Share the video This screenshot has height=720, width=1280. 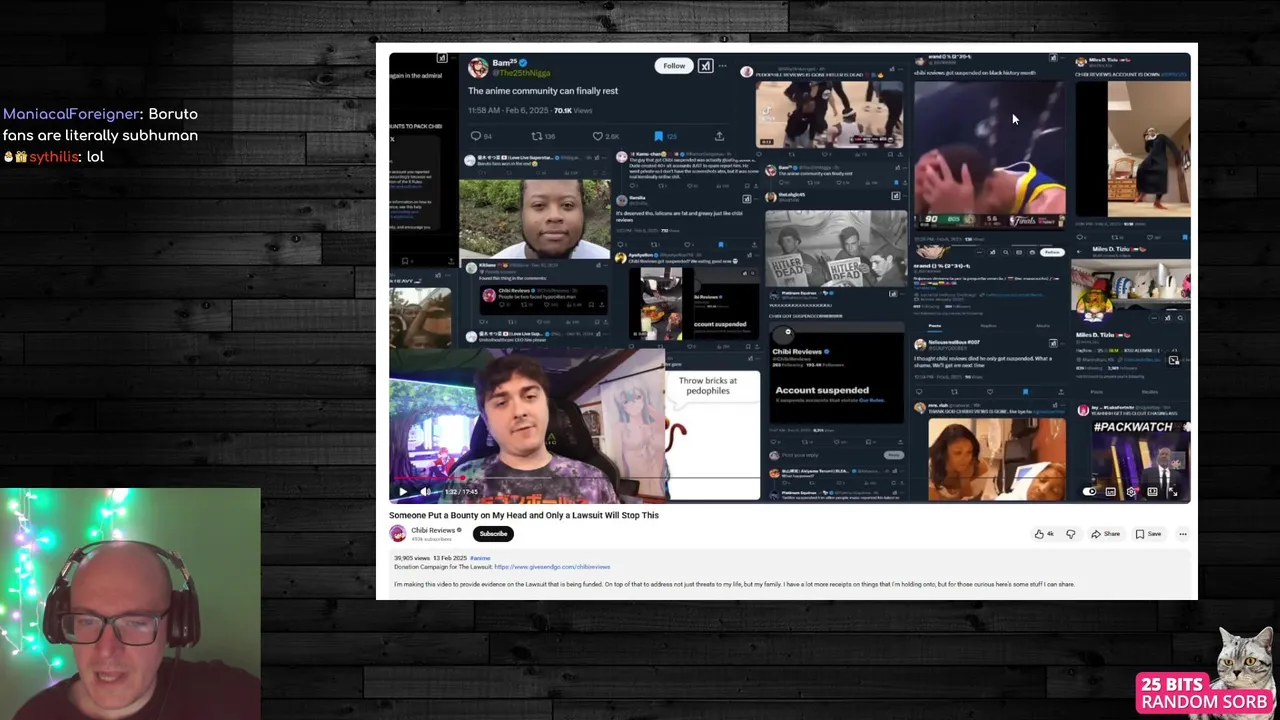coord(1105,534)
